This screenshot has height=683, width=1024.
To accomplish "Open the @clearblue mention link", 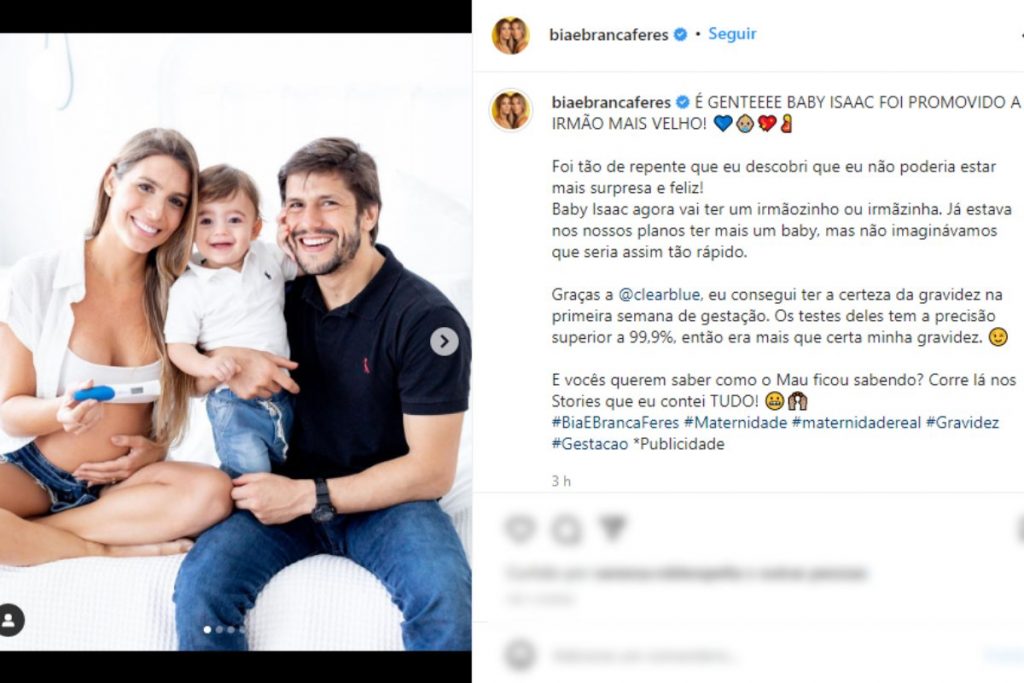I will (x=660, y=294).
